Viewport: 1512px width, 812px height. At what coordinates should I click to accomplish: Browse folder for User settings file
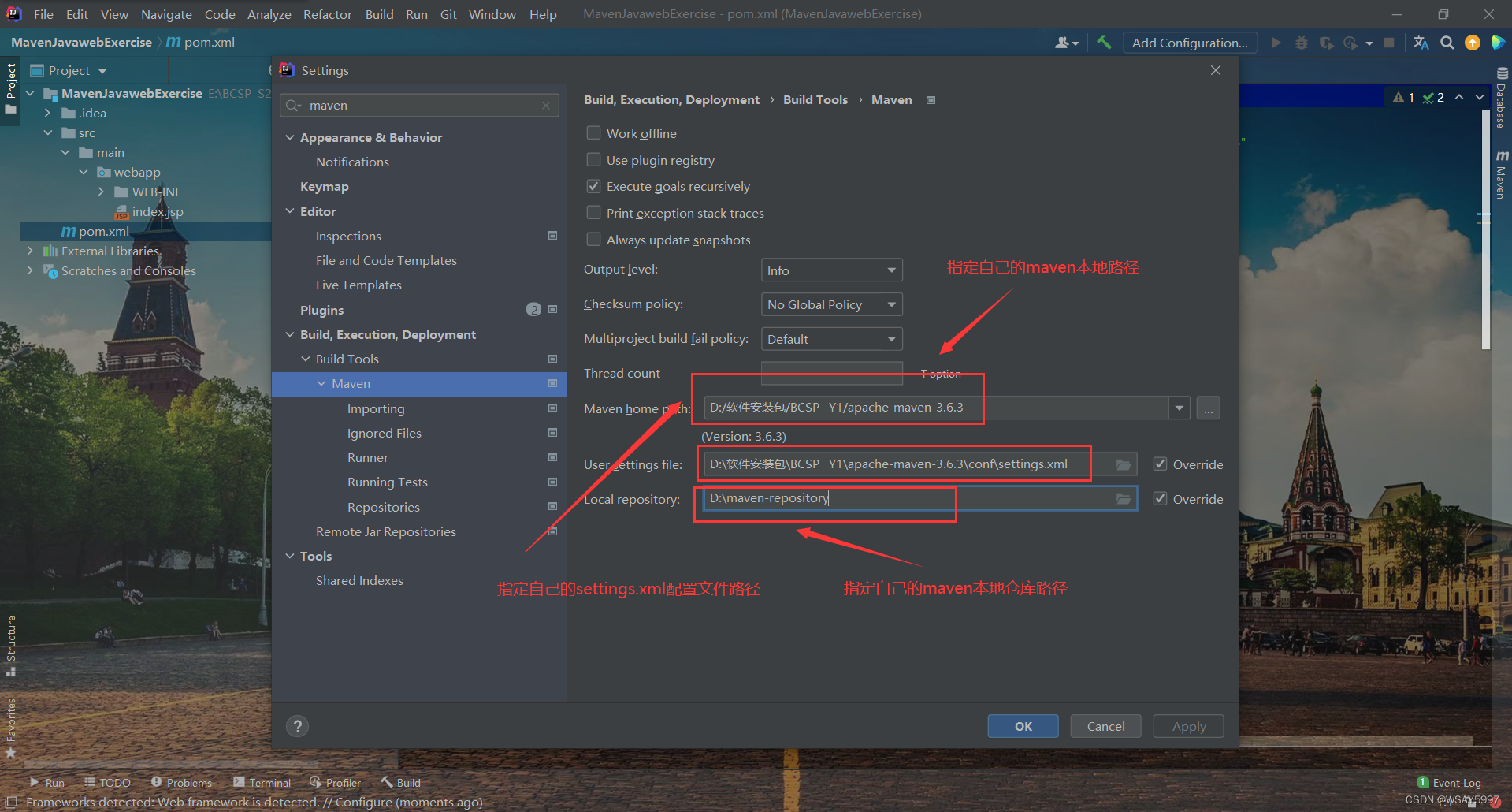[x=1124, y=464]
